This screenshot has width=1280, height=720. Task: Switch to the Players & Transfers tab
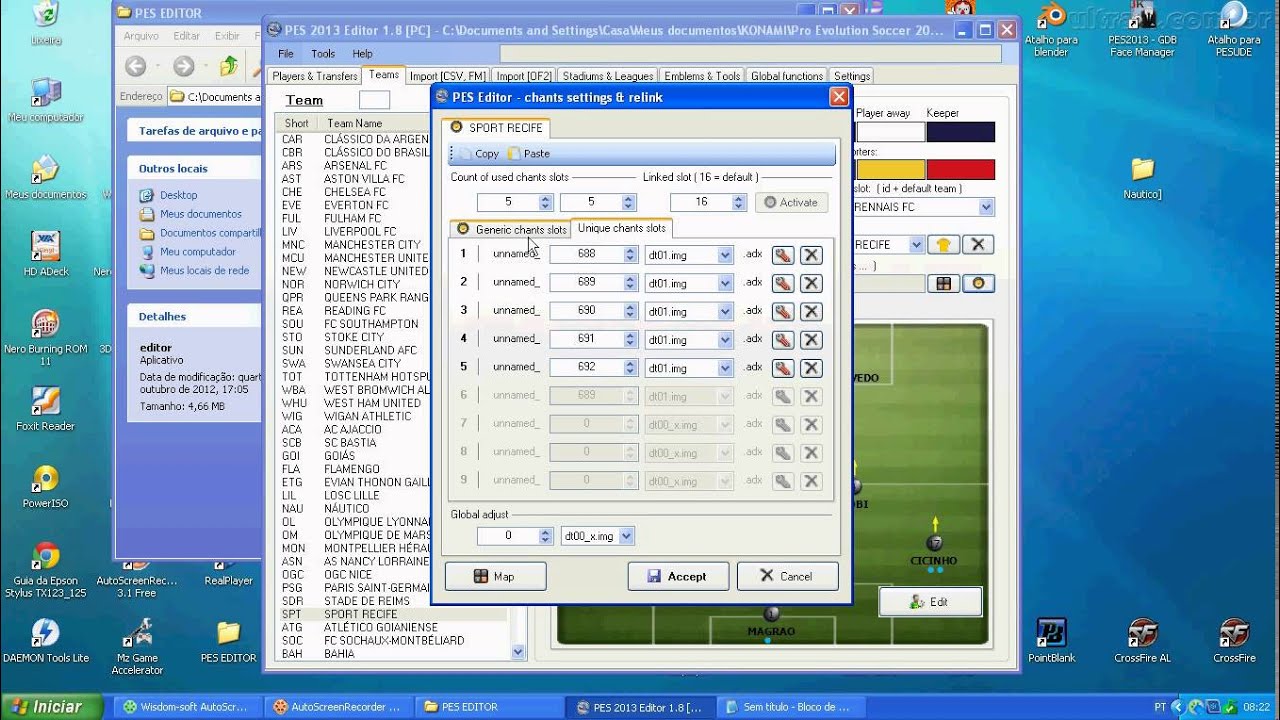tap(315, 76)
